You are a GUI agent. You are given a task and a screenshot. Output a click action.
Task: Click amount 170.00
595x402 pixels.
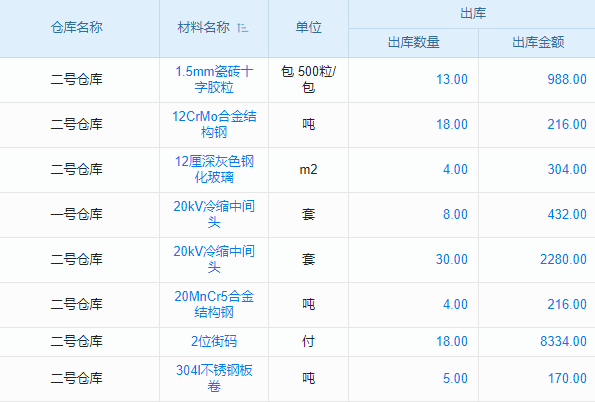coord(567,378)
